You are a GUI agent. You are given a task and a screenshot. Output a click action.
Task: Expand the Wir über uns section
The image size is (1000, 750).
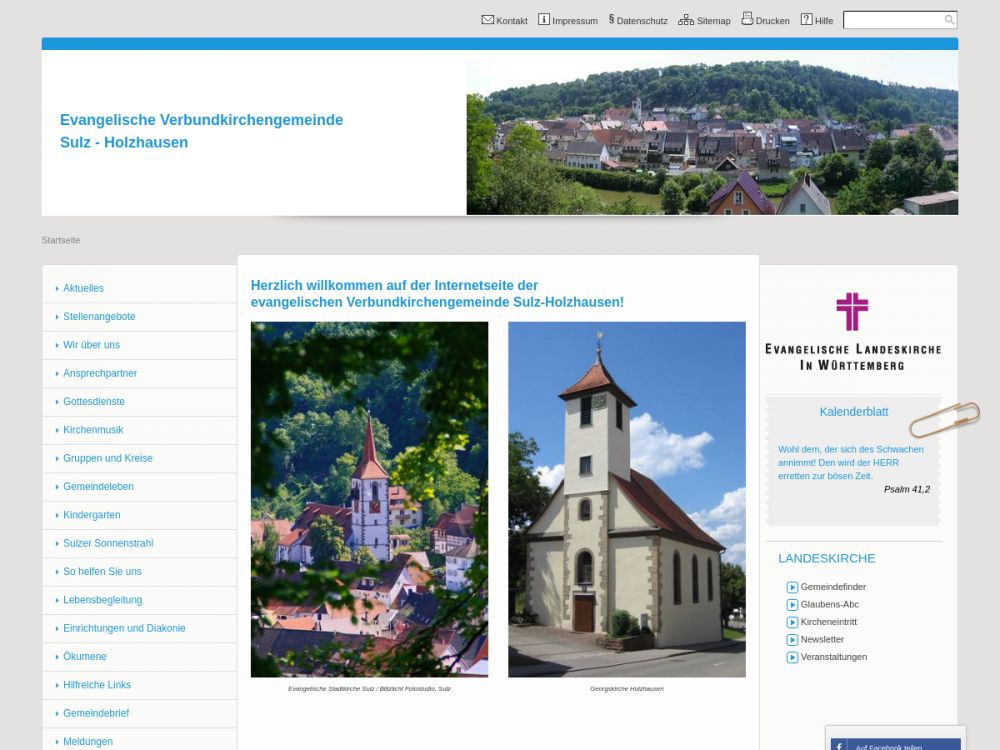(x=91, y=345)
